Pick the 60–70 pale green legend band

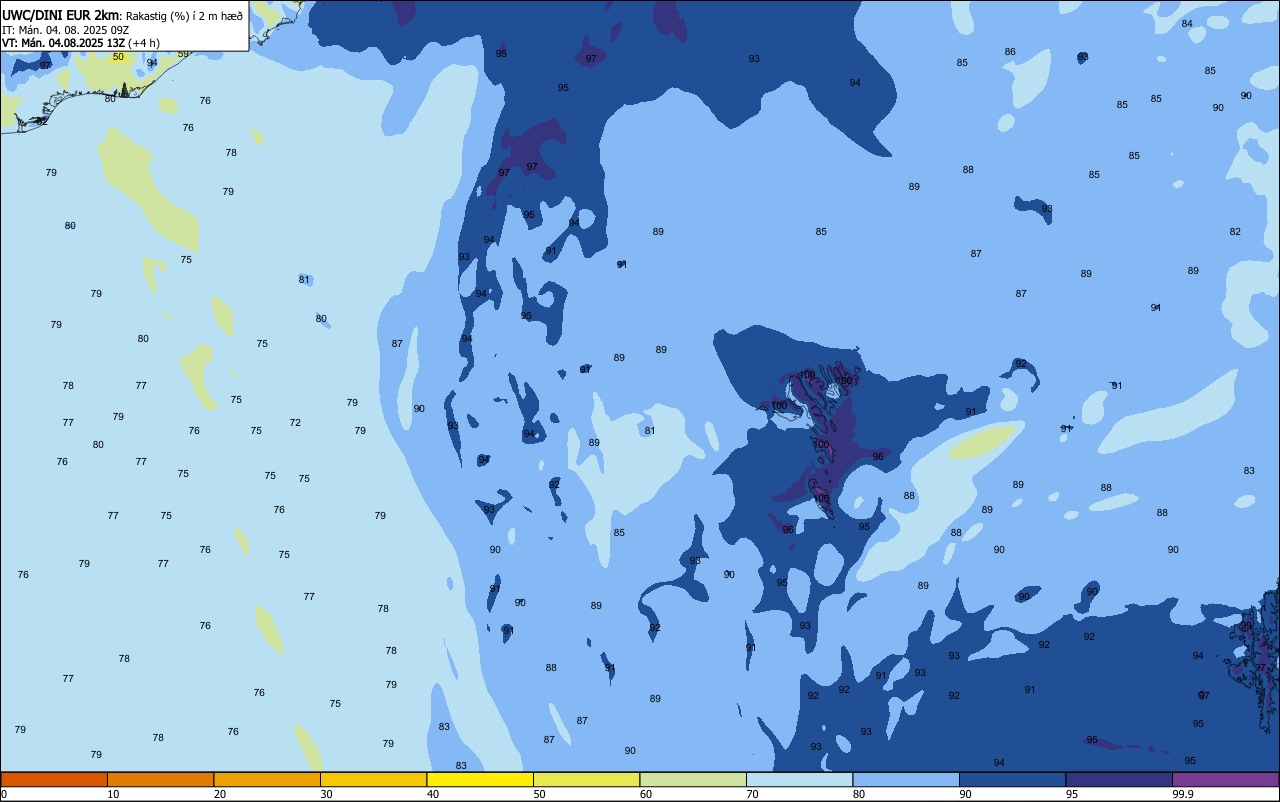[693, 779]
